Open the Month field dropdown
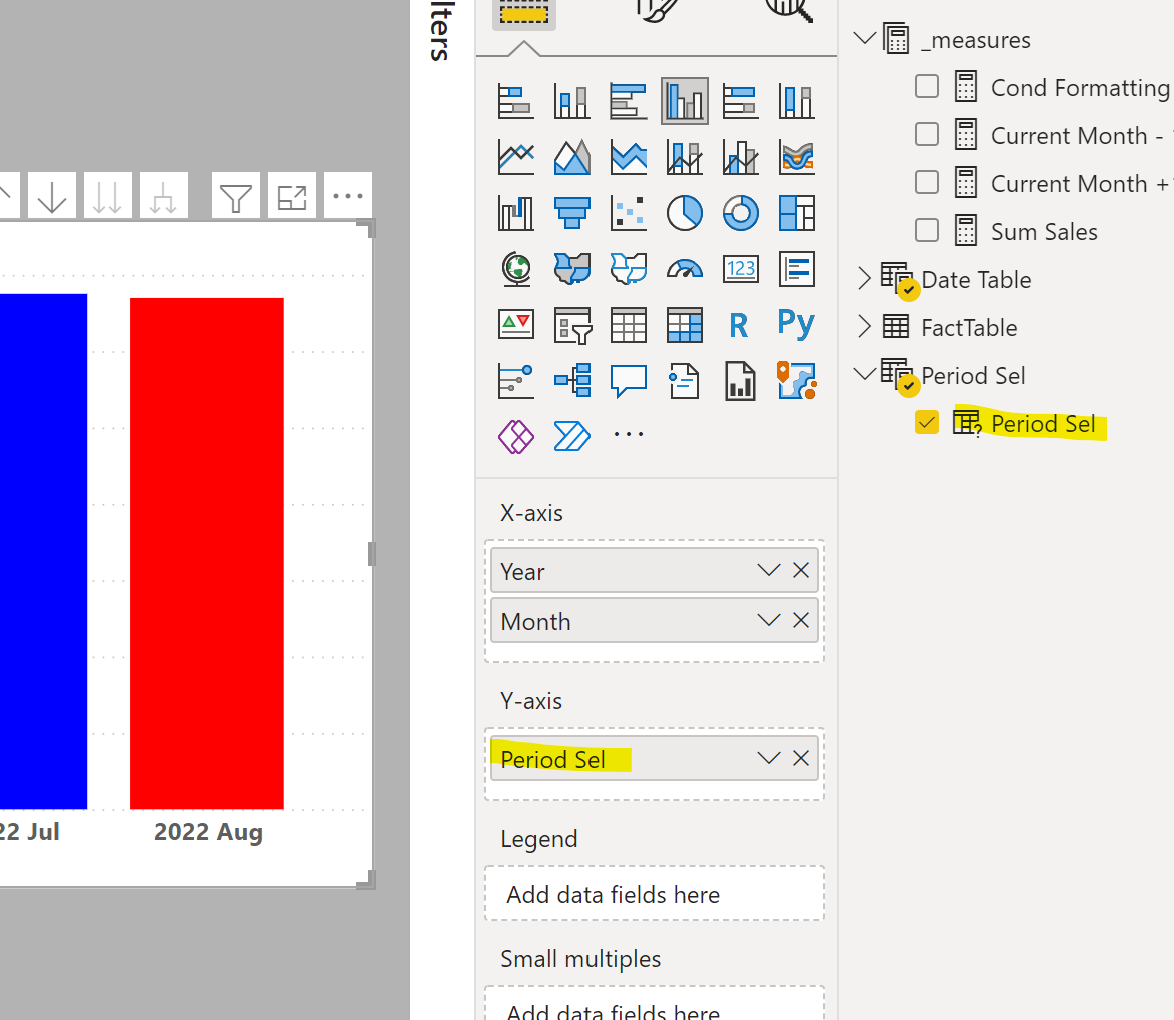 [x=768, y=620]
